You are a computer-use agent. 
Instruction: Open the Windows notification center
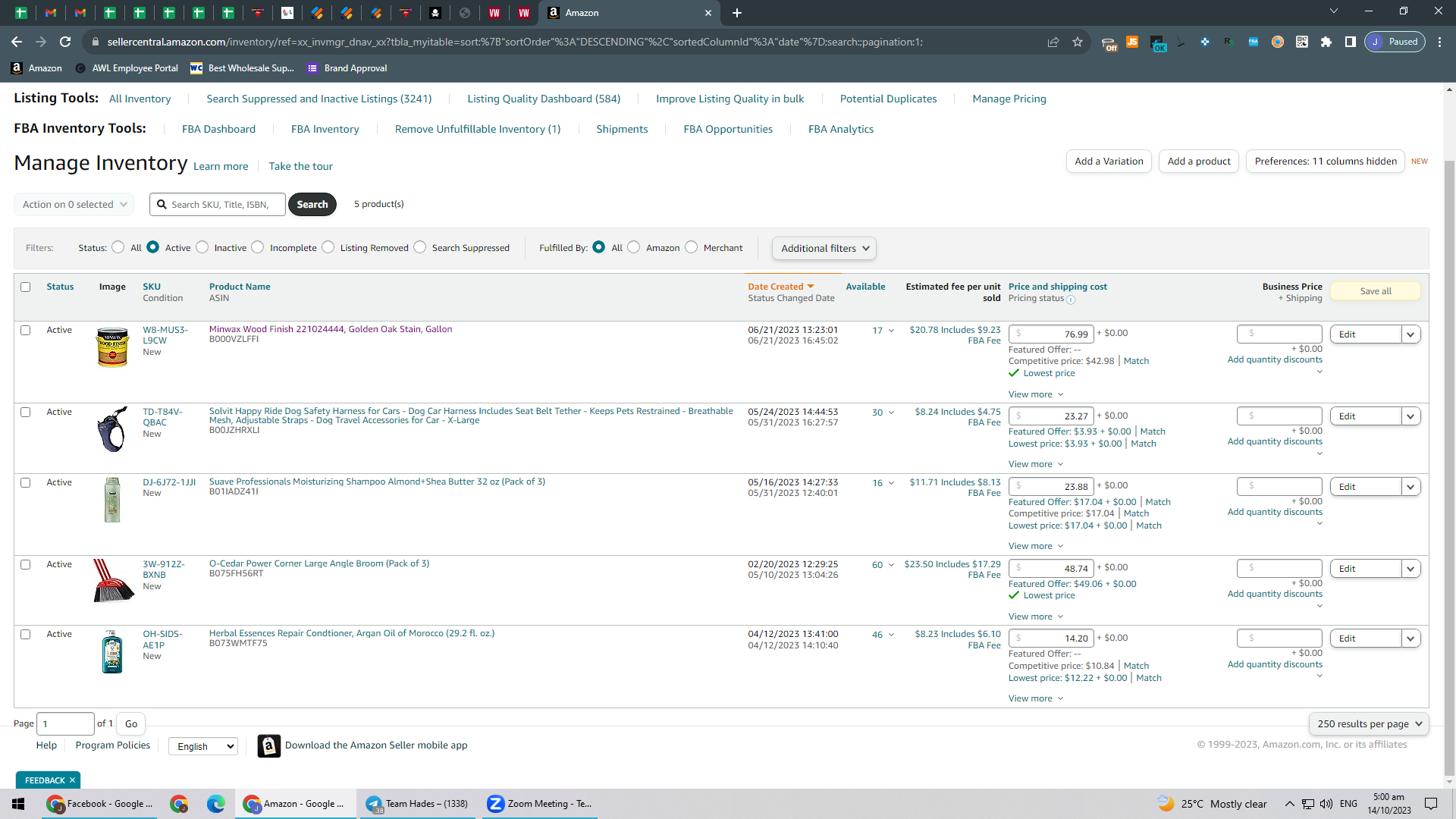(x=1431, y=804)
